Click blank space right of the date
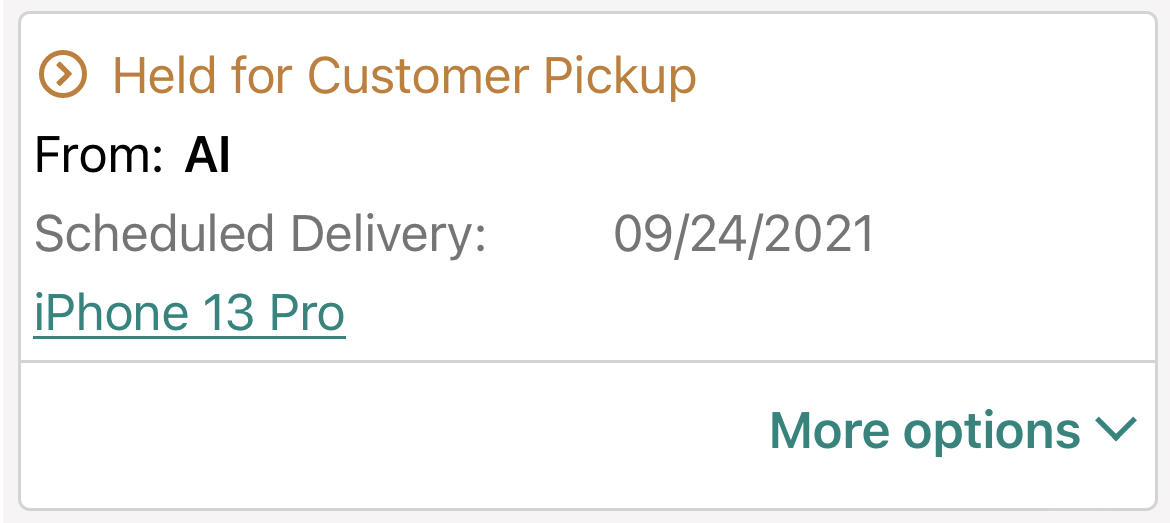Image resolution: width=1170 pixels, height=523 pixels. (x=1010, y=235)
